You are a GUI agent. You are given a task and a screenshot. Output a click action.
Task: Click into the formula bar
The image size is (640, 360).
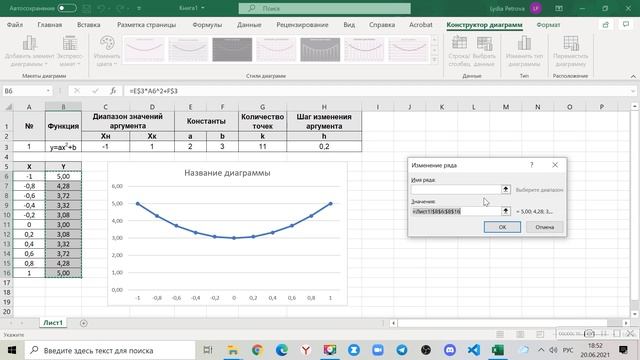[378, 91]
